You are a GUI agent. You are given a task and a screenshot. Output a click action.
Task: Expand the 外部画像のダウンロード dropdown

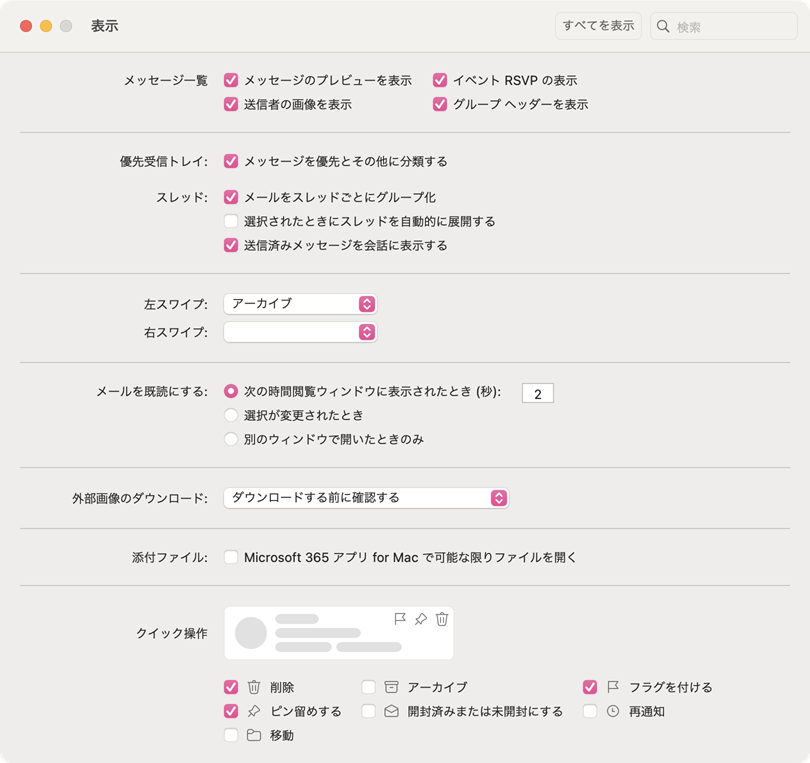(366, 497)
